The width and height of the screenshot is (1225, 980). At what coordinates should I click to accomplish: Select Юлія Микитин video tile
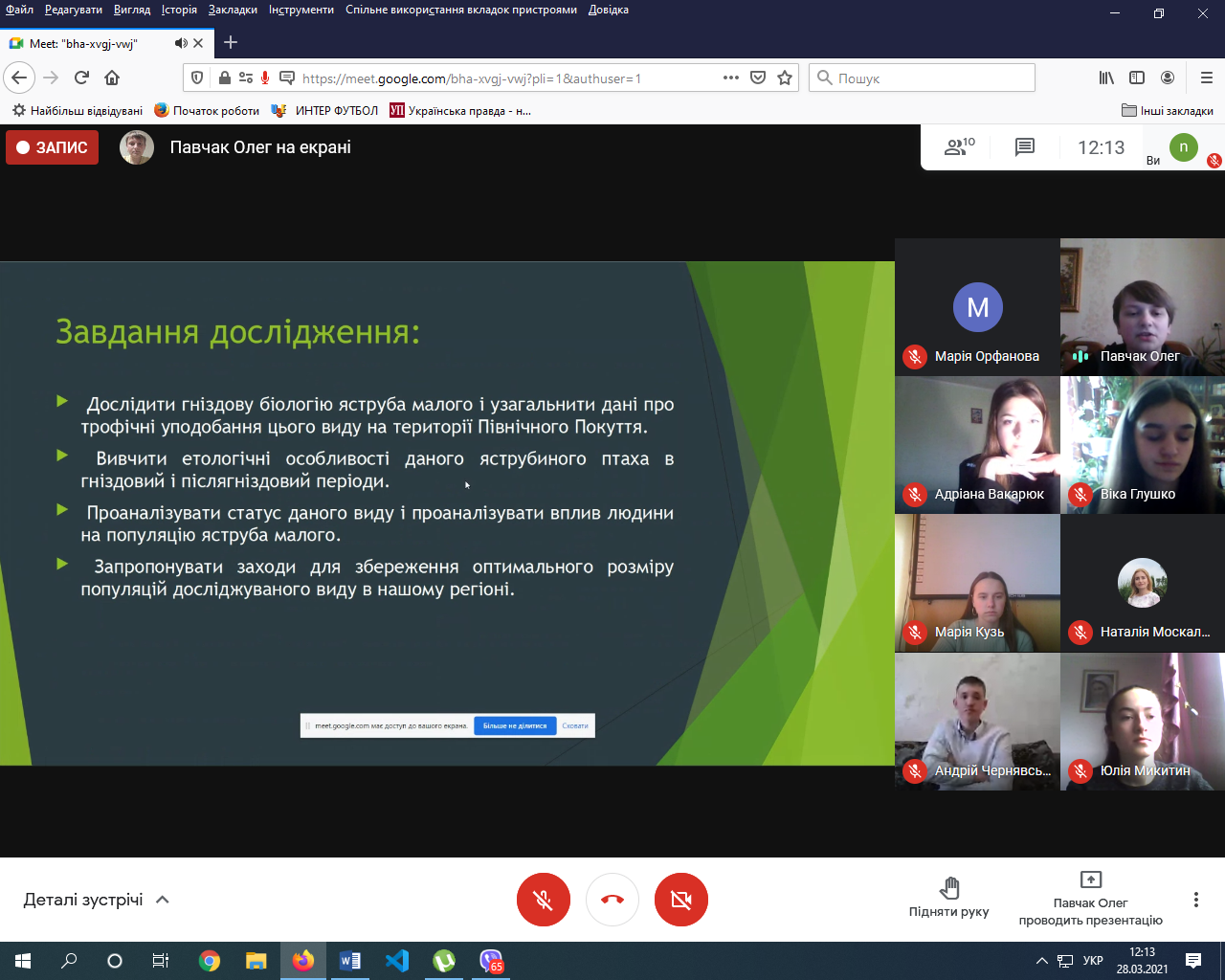1143,722
